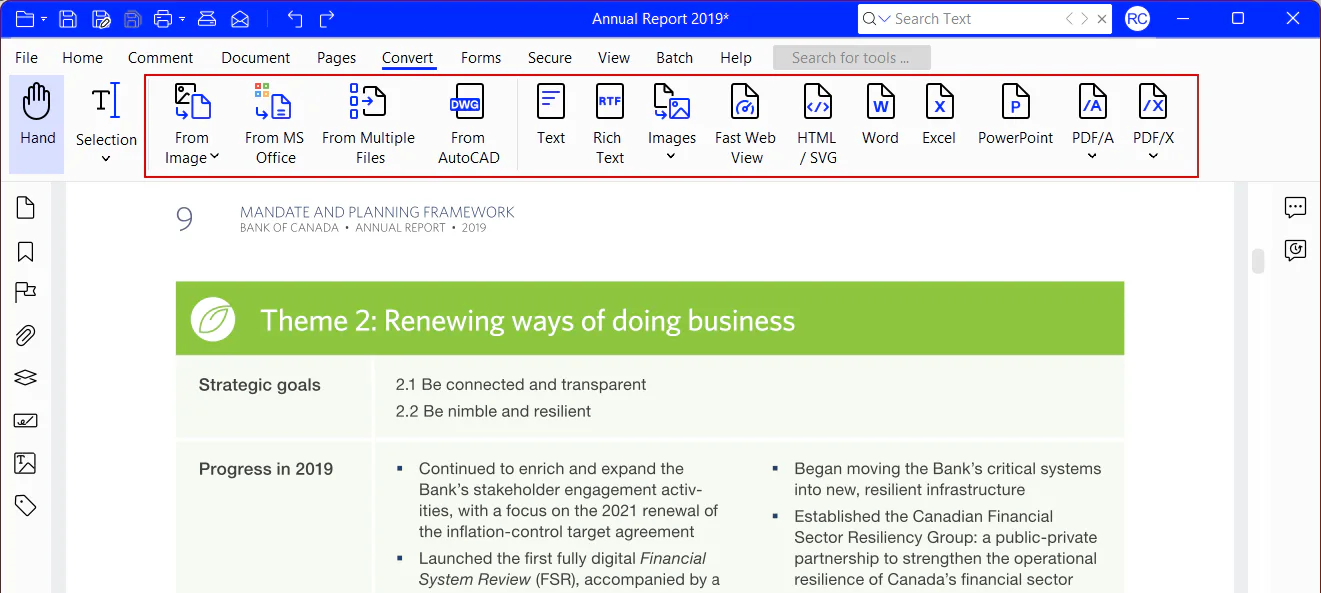Create PDF From AutoCAD
The height and width of the screenshot is (593, 1321).
point(468,124)
